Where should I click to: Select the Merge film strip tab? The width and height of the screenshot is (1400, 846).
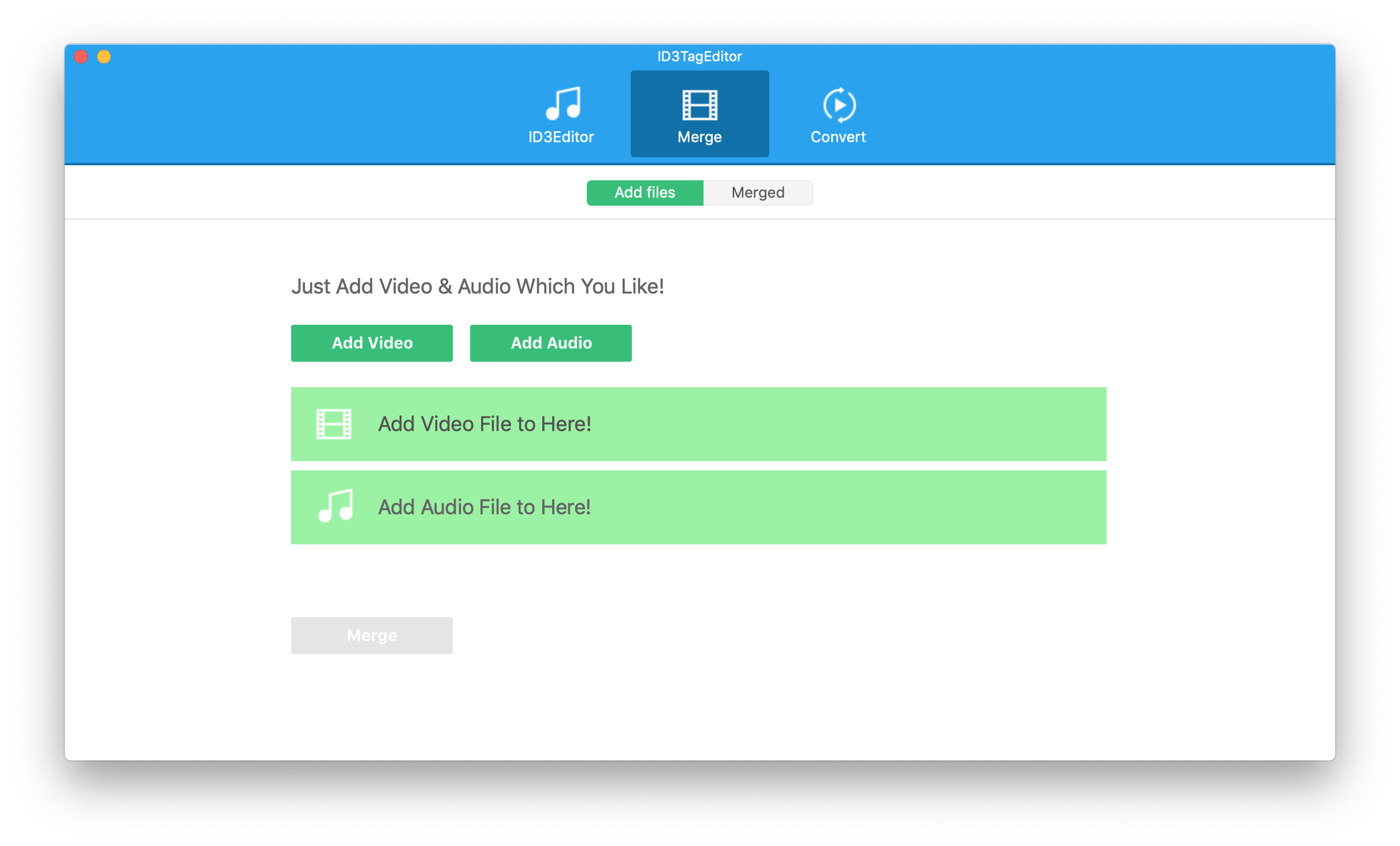699,114
